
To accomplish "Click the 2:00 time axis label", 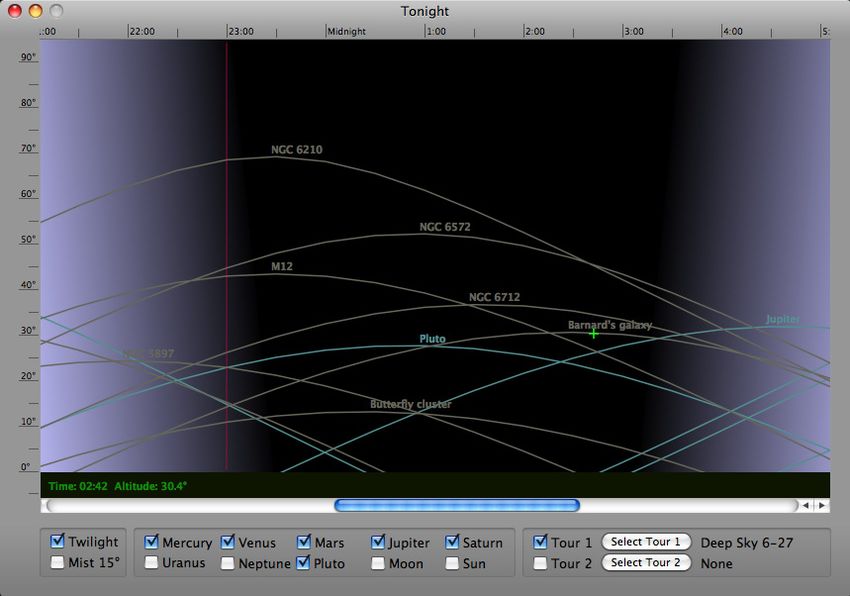I will click(535, 31).
